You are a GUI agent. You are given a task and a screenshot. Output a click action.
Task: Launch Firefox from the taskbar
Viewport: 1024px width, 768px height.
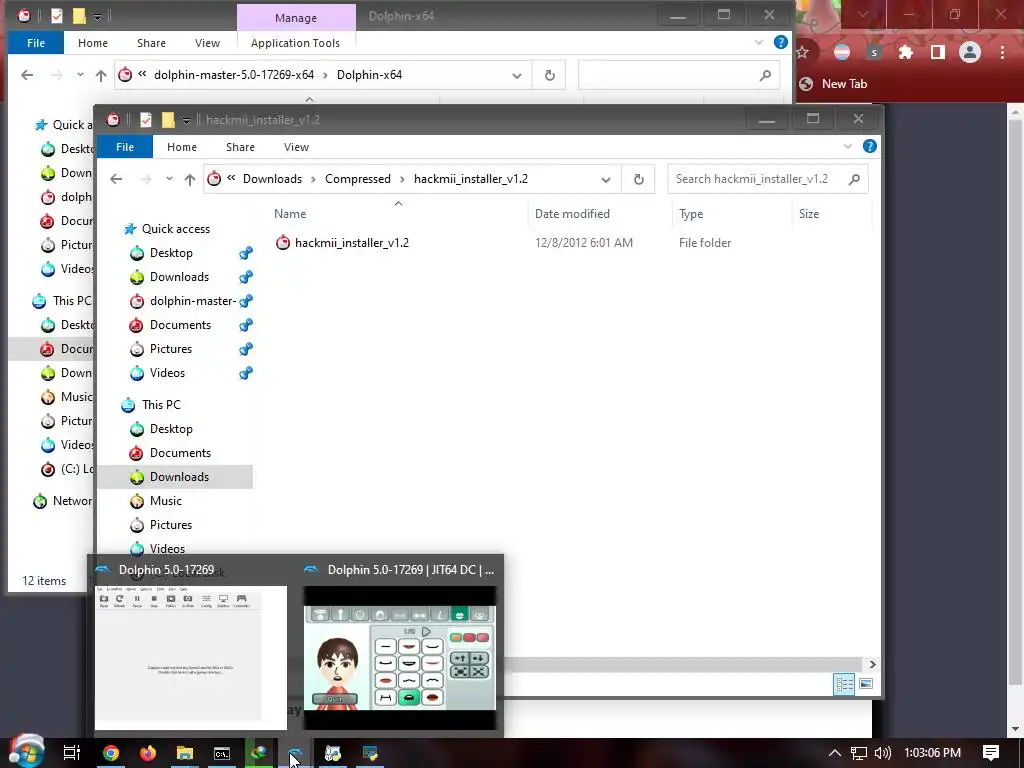148,753
